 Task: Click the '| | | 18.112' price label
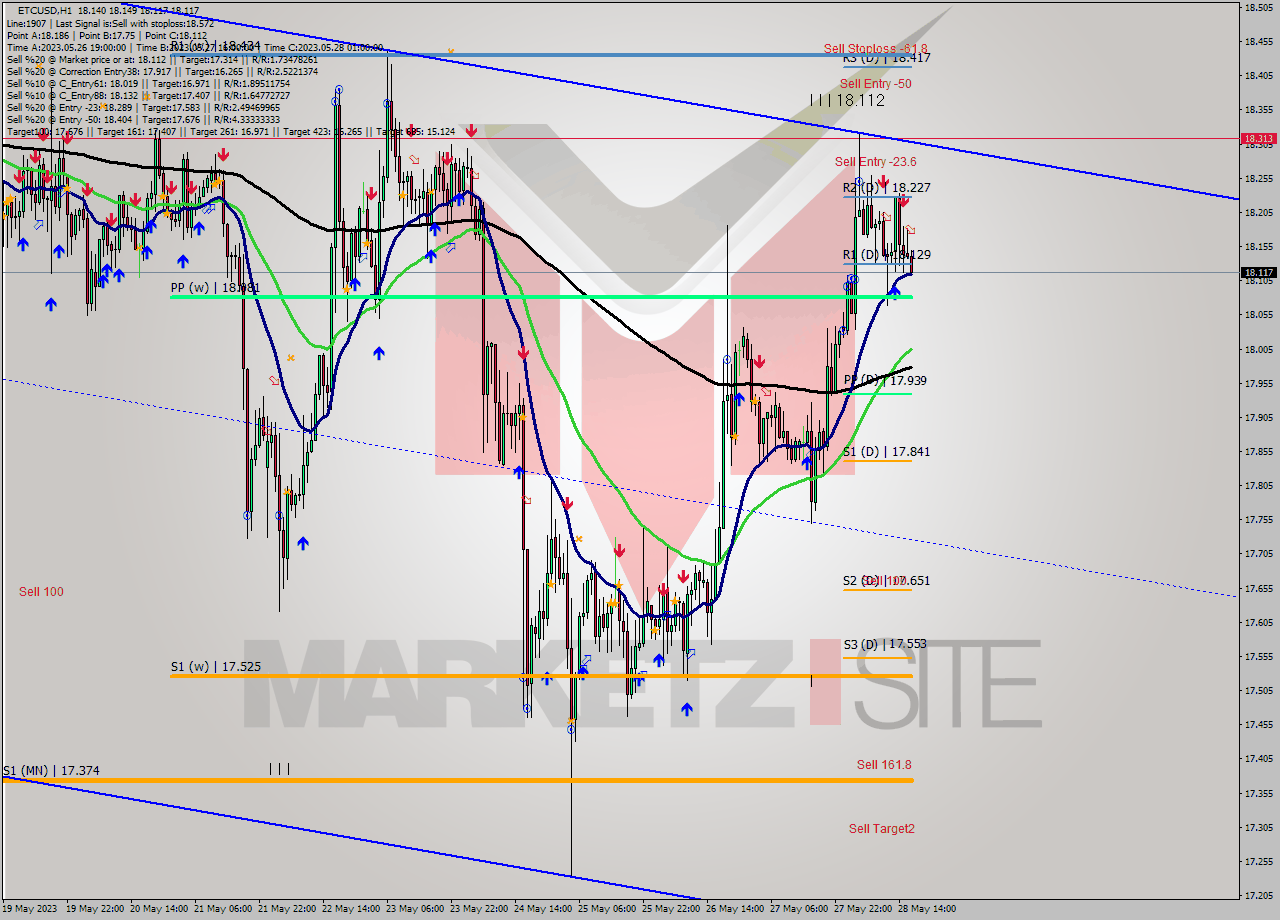coord(848,100)
